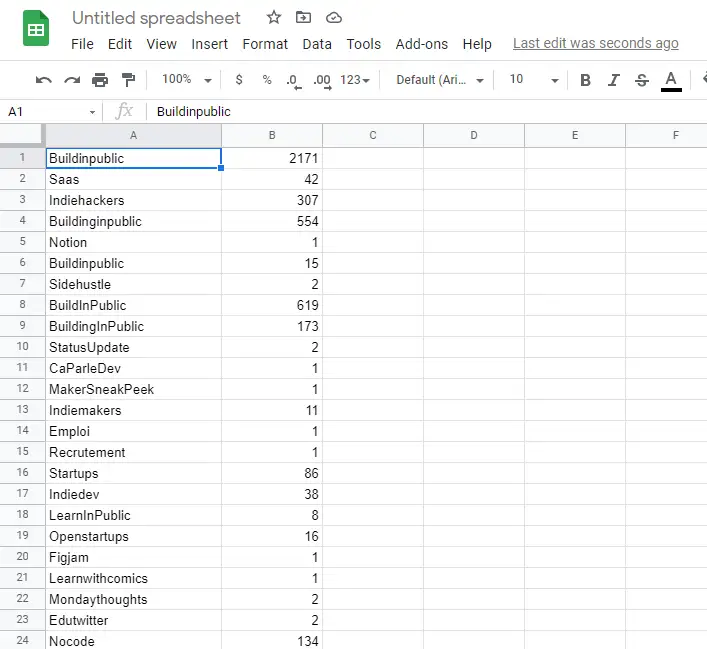Open the Add-ons menu
Image resolution: width=707 pixels, height=649 pixels.
click(x=421, y=44)
